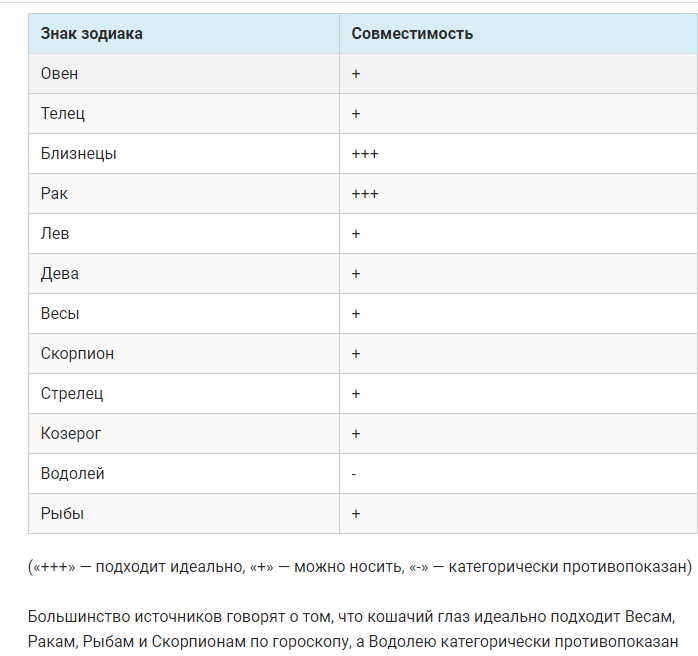Viewport: 698px width, 656px height.
Task: Click the 'Телец' zodiac cell
Action: (x=63, y=114)
